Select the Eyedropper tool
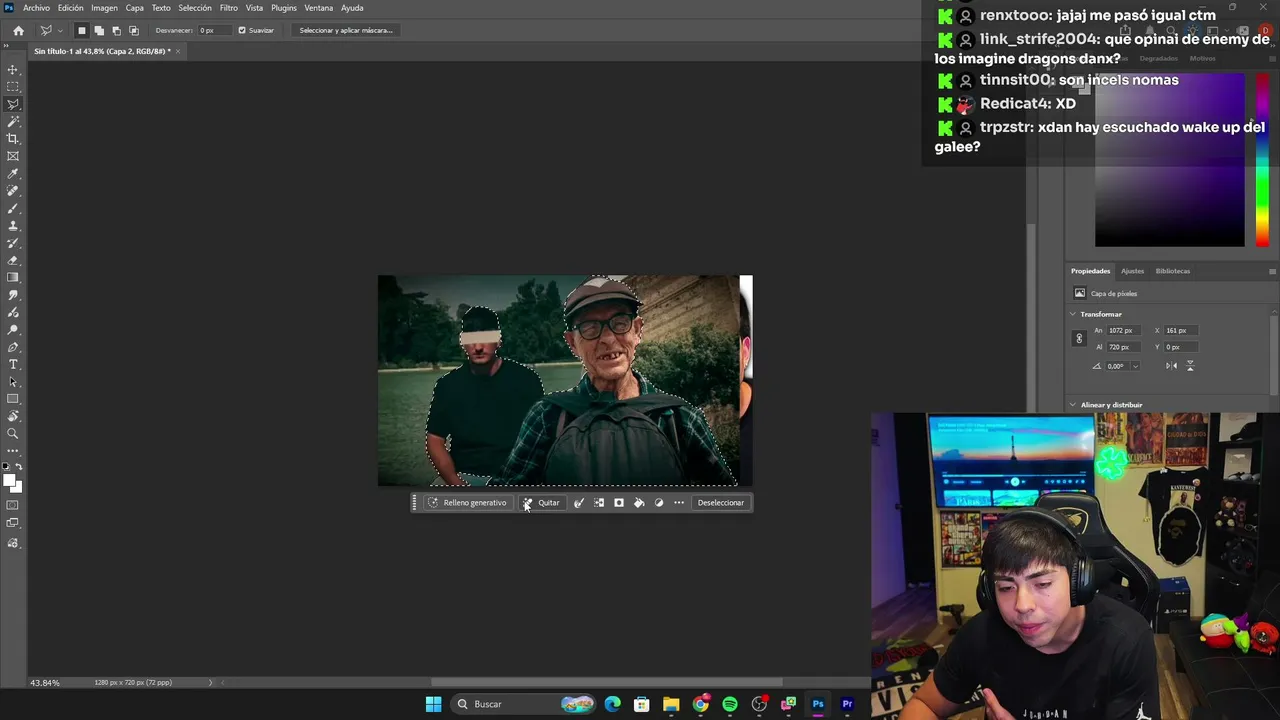Image resolution: width=1280 pixels, height=720 pixels. click(13, 174)
